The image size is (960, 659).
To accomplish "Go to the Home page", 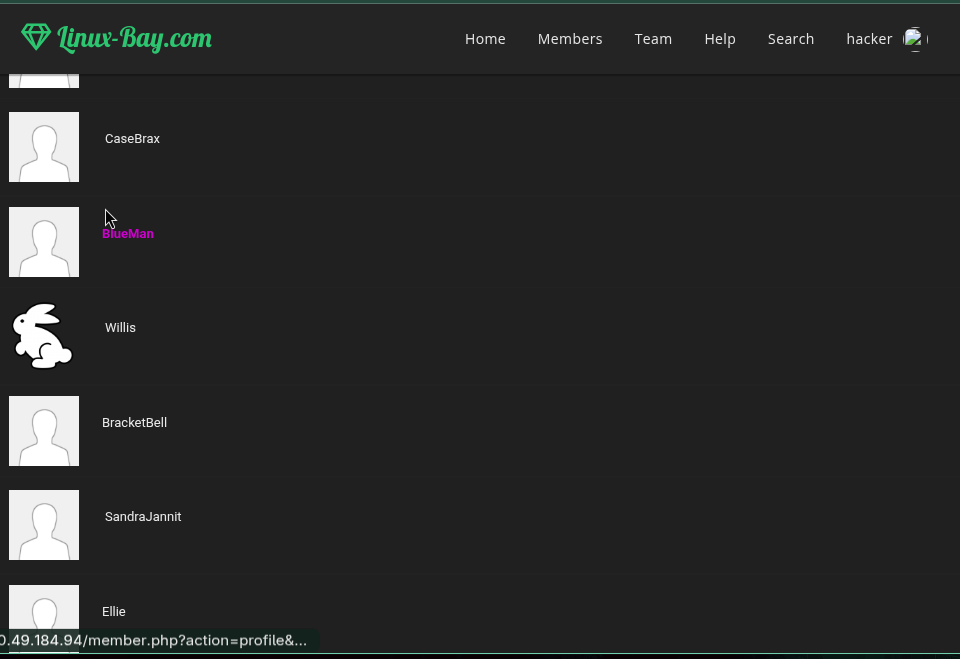I will (x=485, y=39).
